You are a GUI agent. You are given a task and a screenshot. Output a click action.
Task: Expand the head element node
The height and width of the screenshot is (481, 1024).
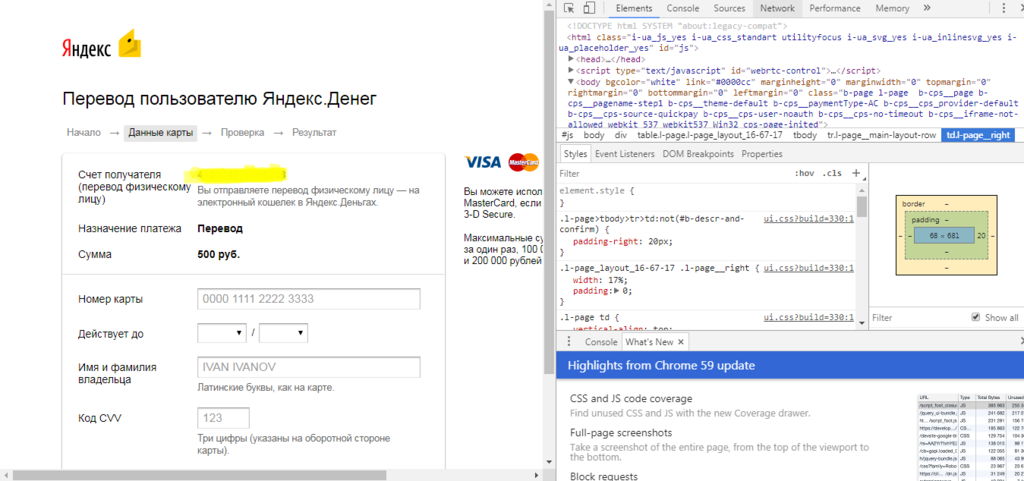pos(570,59)
